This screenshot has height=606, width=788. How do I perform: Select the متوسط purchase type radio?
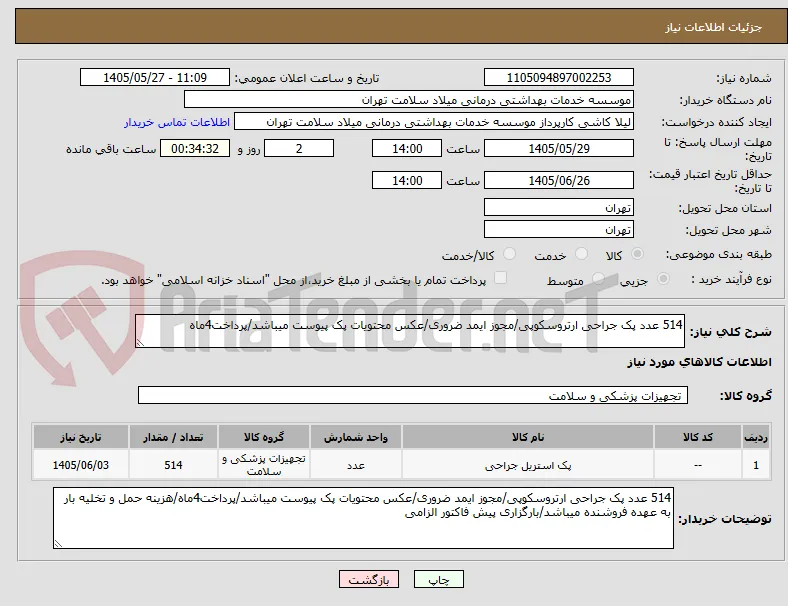(x=598, y=279)
